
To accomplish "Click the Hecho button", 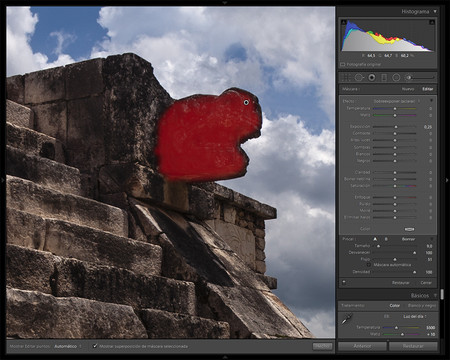I will point(322,346).
